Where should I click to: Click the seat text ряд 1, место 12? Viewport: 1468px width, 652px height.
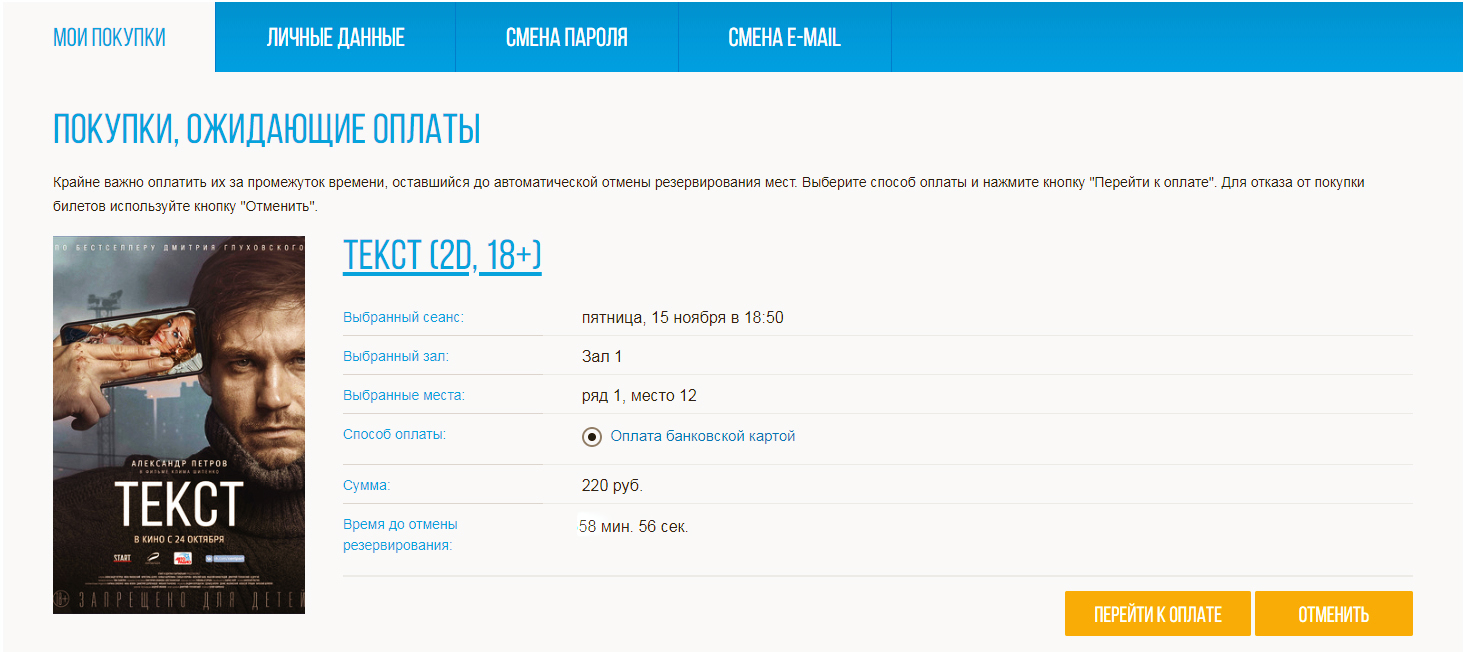click(x=639, y=396)
